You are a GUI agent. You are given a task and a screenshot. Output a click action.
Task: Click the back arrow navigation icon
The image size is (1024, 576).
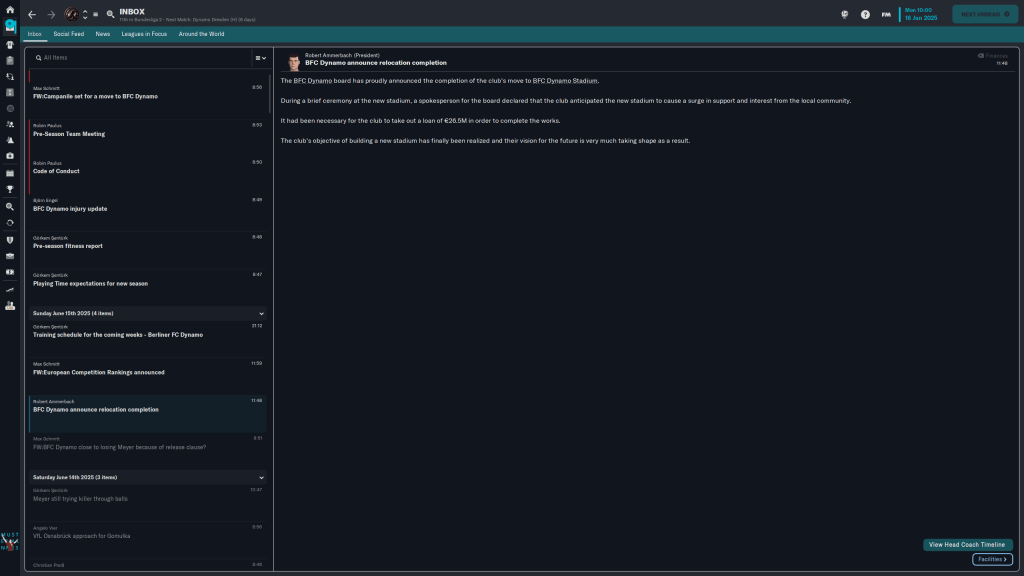click(32, 15)
